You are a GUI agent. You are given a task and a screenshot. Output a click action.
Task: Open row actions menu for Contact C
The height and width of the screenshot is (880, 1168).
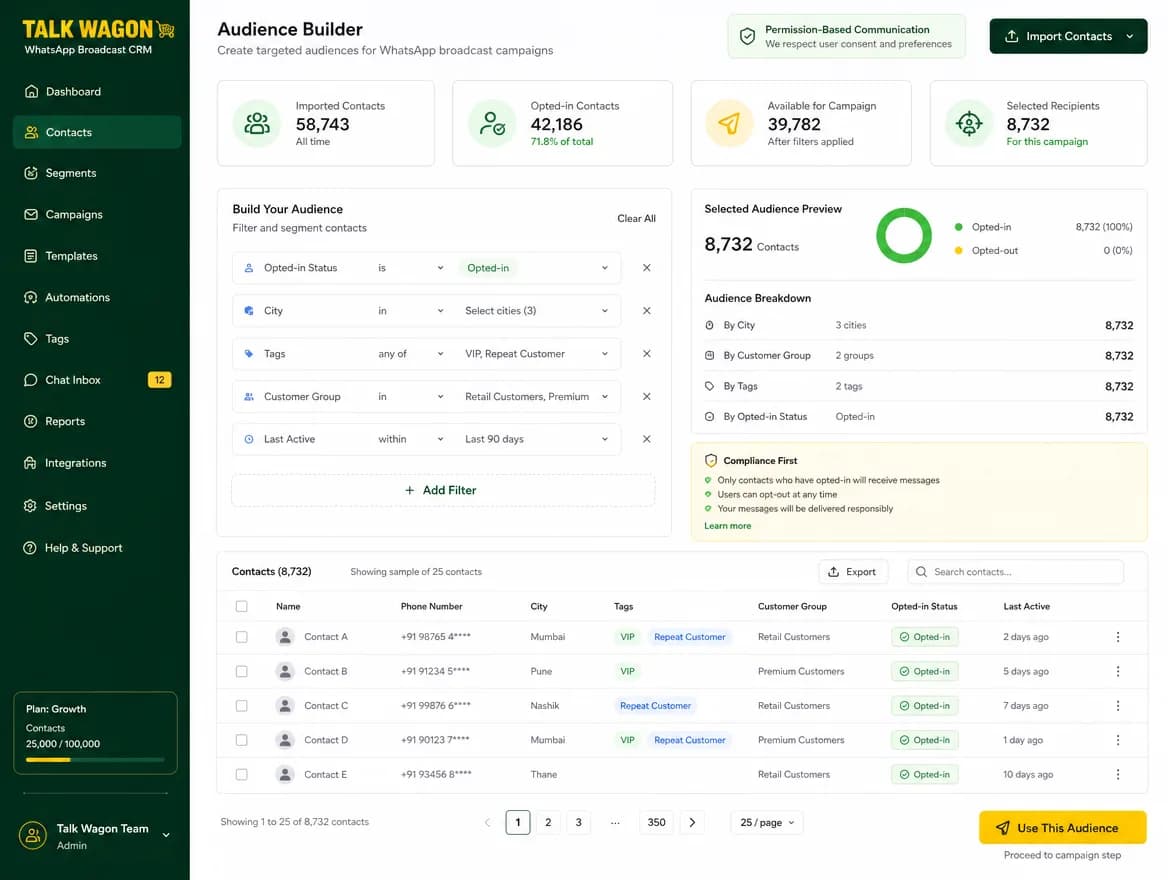click(1117, 706)
